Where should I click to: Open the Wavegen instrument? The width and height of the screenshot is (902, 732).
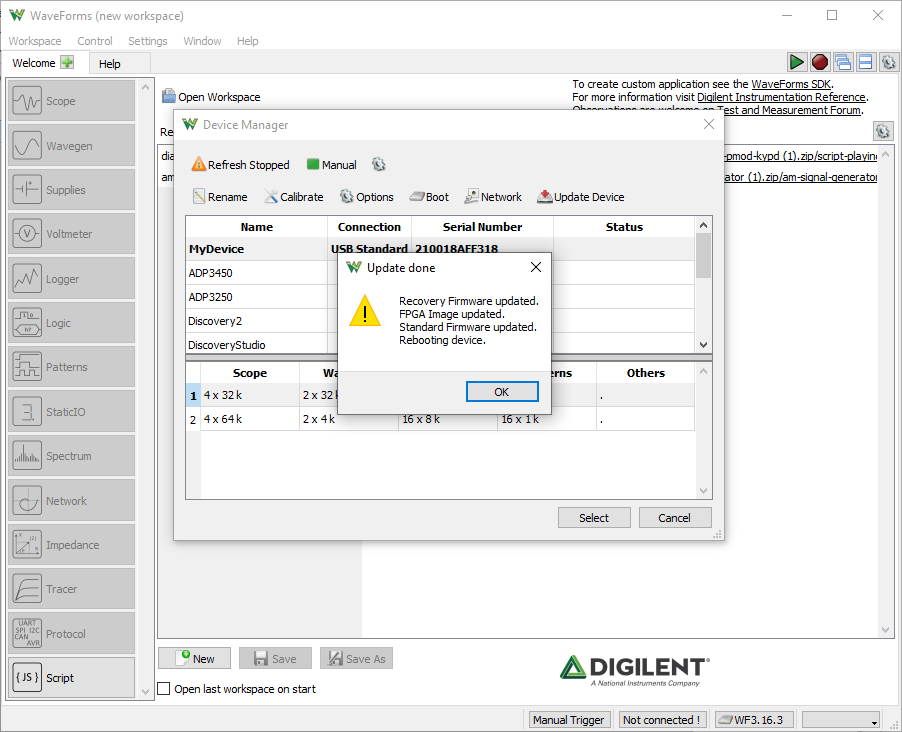pyautogui.click(x=71, y=146)
